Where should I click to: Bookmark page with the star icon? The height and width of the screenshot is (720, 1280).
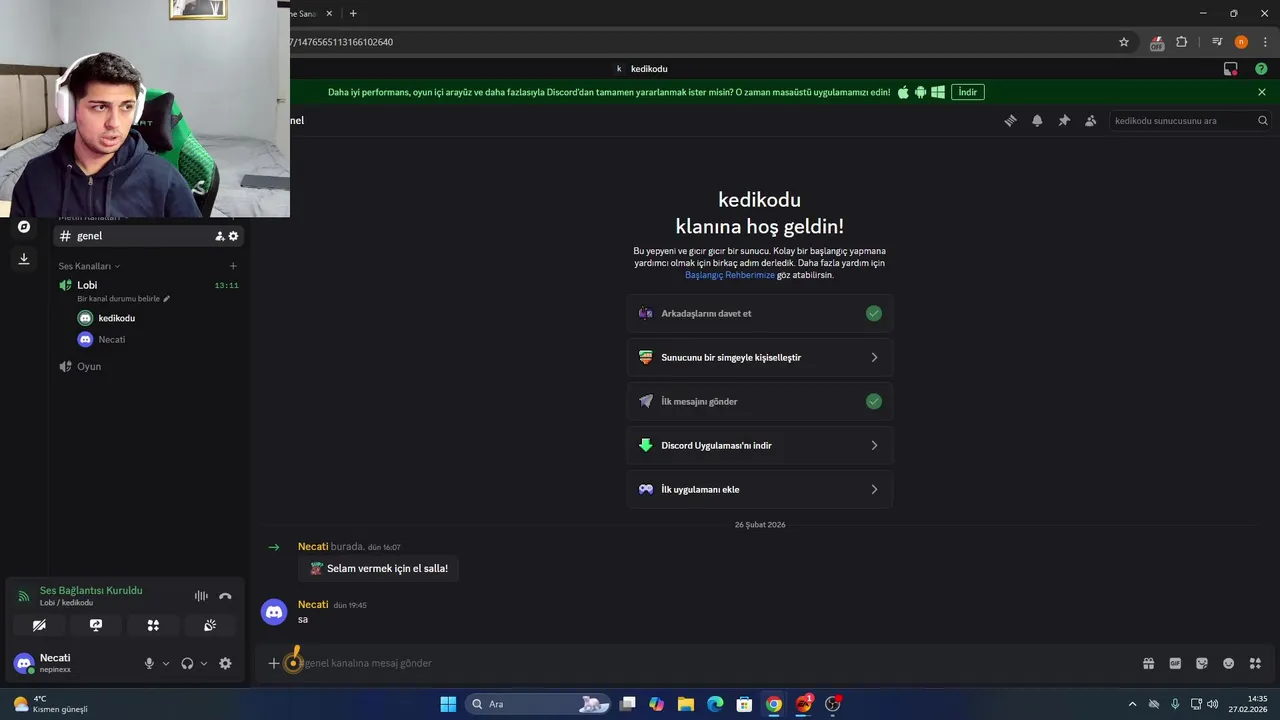(x=1124, y=42)
